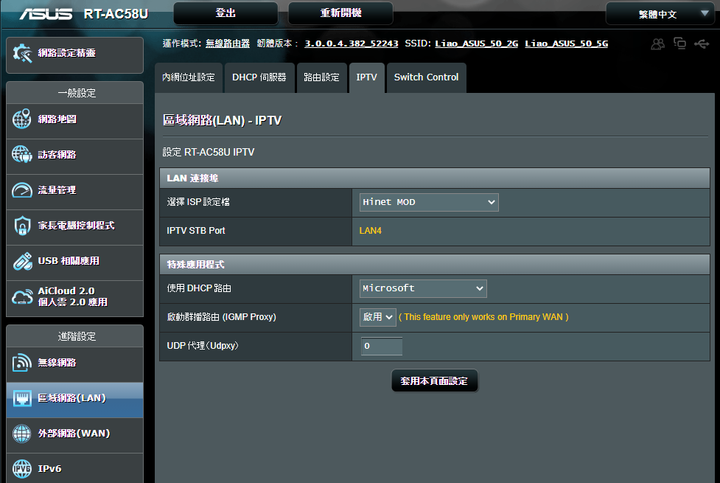Click the 重新開機 reboot button
This screenshot has width=720, height=483.
[x=341, y=13]
